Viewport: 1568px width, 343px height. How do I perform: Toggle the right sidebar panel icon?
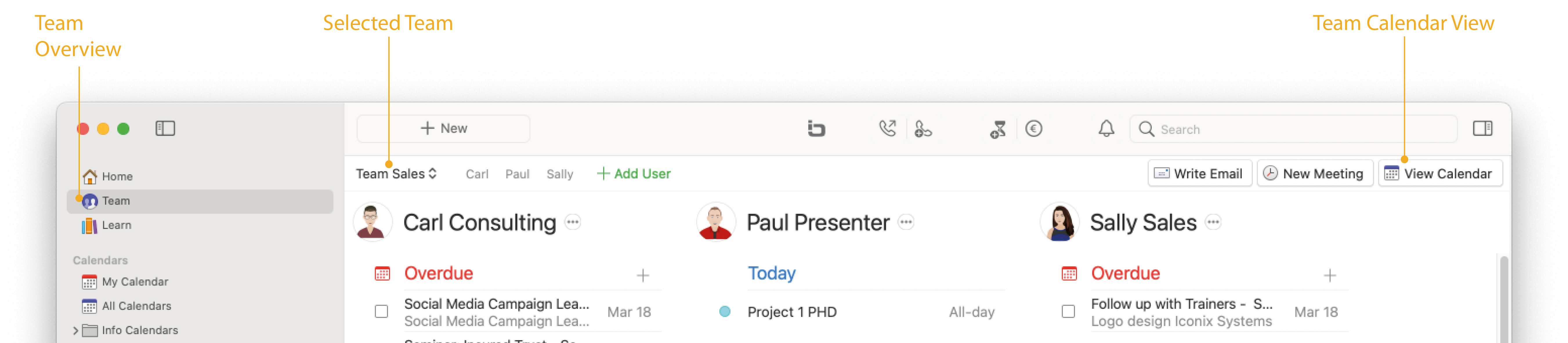click(1482, 129)
